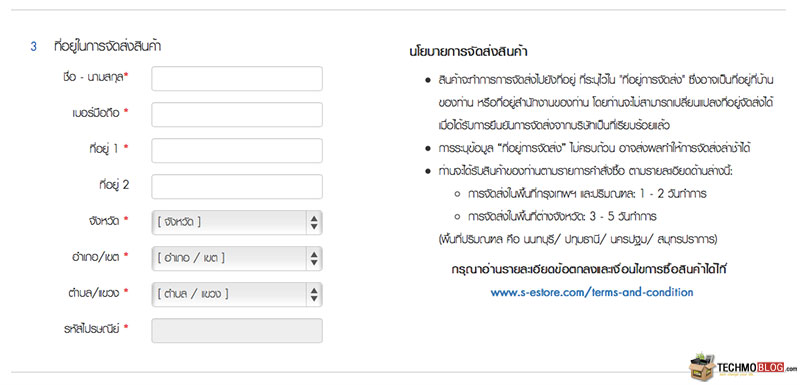The width and height of the screenshot is (800, 385).
Task: Focus the เบอร์มือถือ input box
Action: pos(237,114)
